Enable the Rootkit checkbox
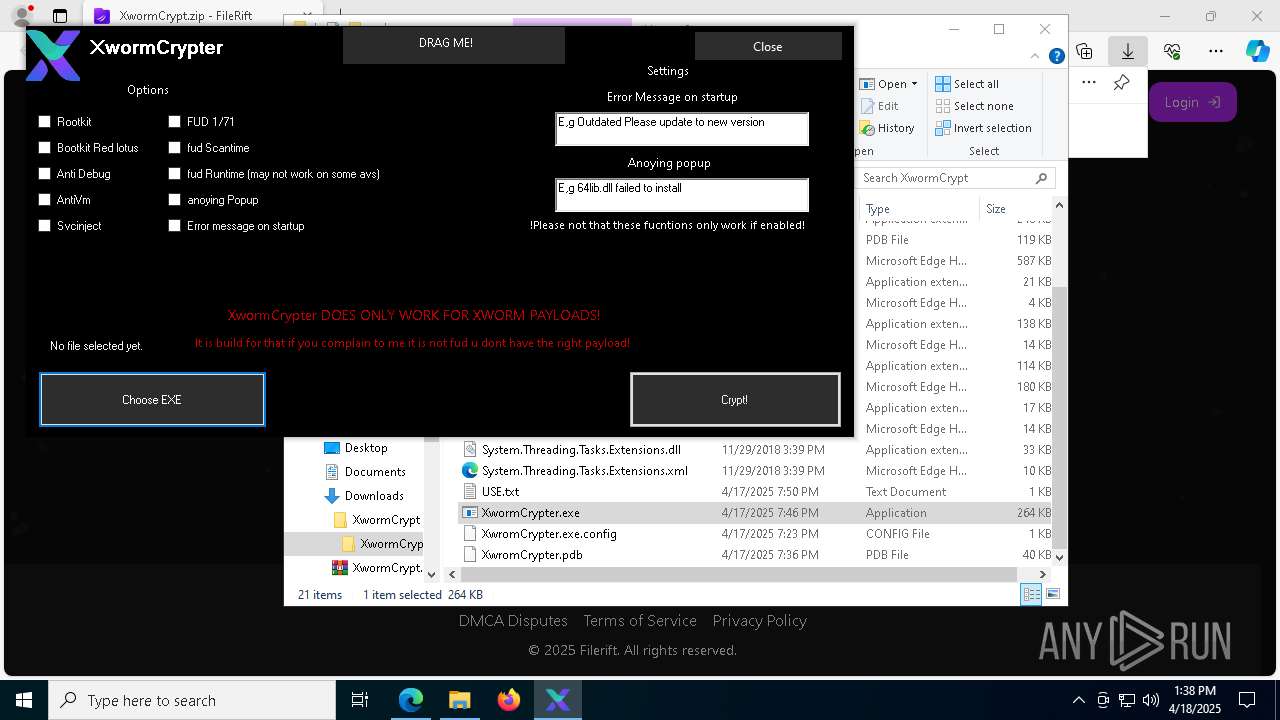Viewport: 1280px width, 720px height. [x=44, y=122]
